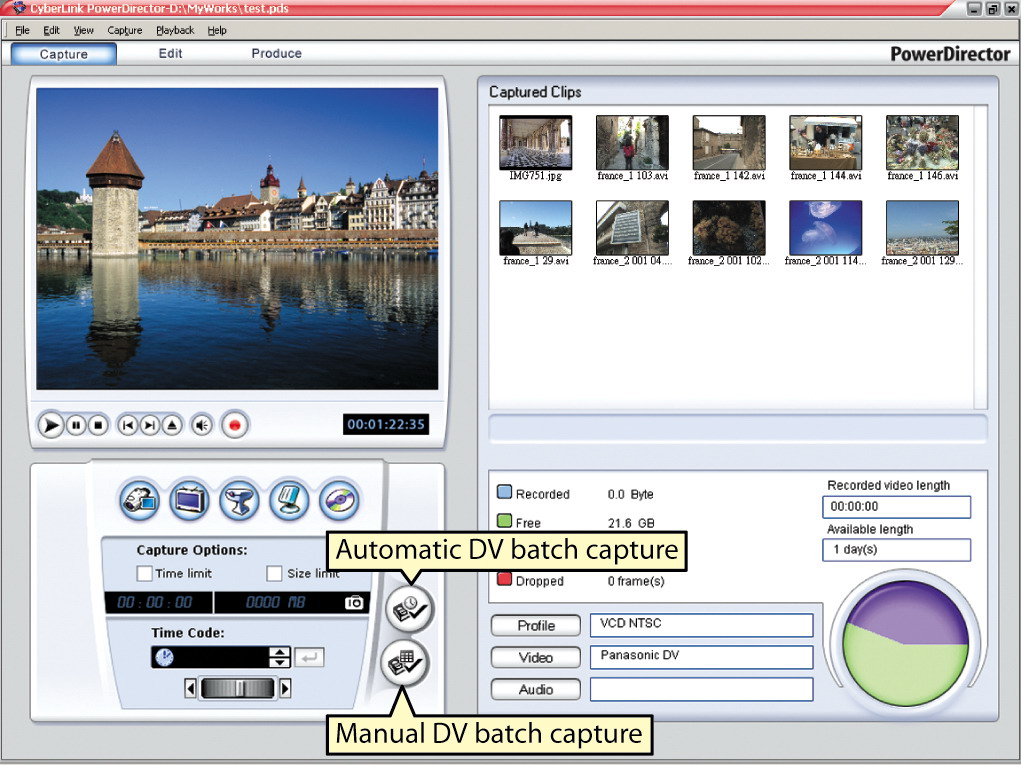Screen dimensions: 1021x765
Task: Open the Playback menu
Action: click(175, 30)
